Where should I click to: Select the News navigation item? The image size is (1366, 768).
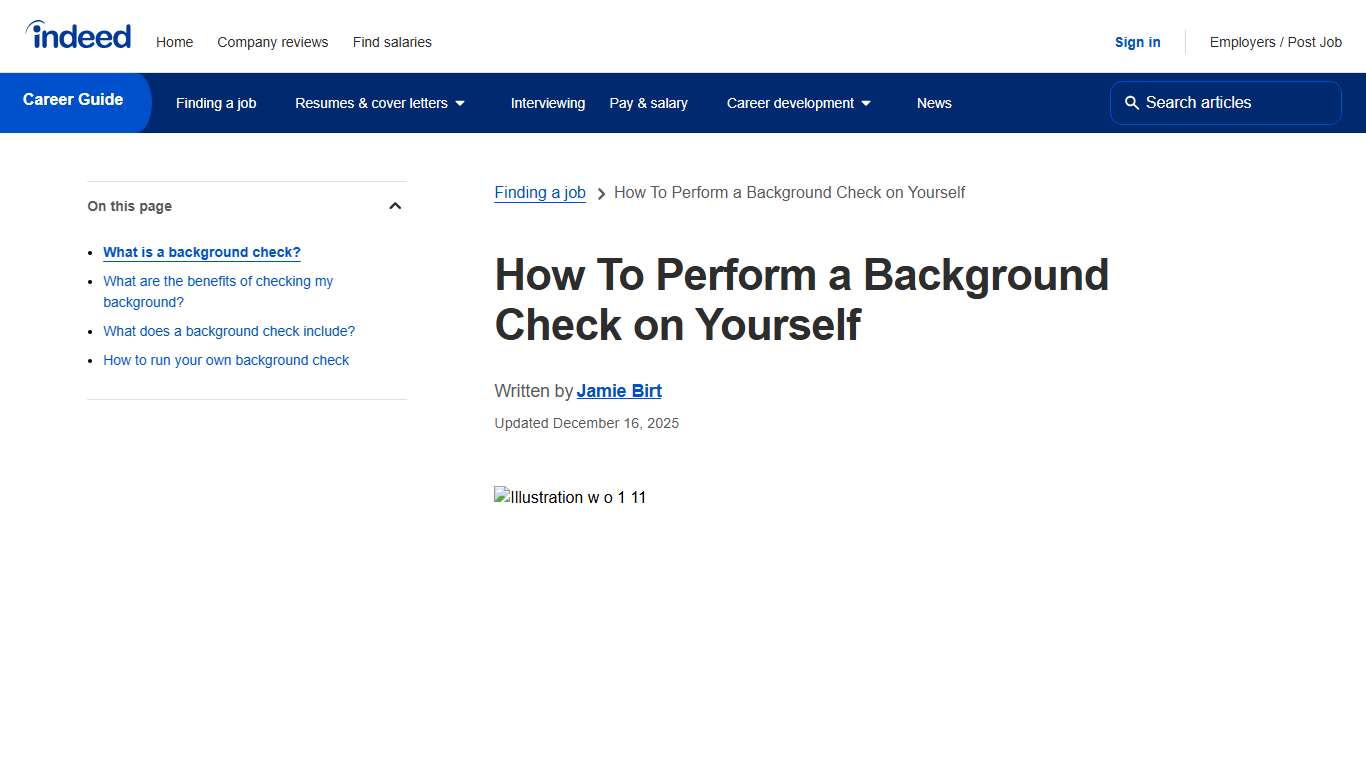pyautogui.click(x=933, y=103)
